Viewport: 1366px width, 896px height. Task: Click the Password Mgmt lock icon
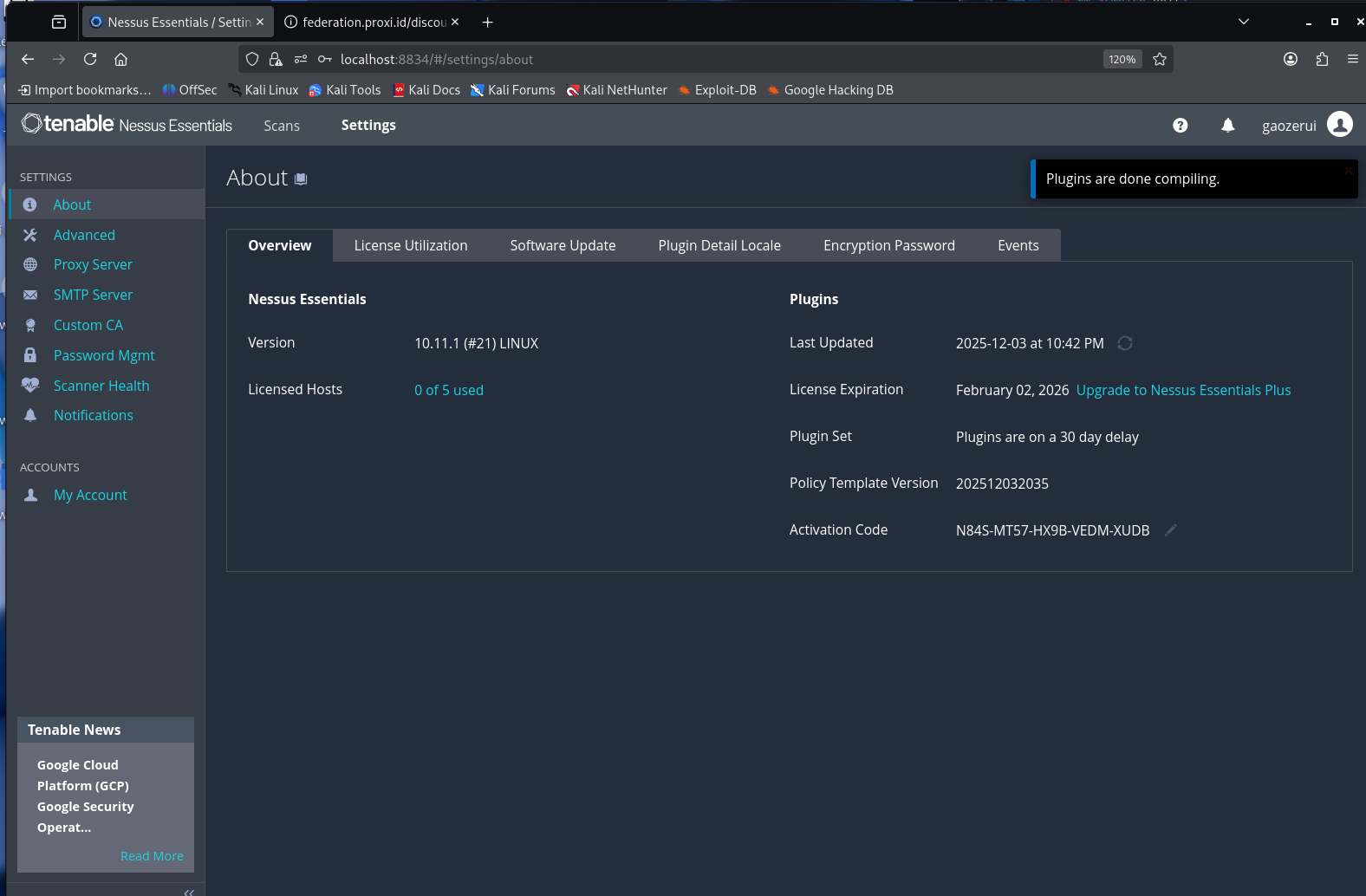(30, 355)
